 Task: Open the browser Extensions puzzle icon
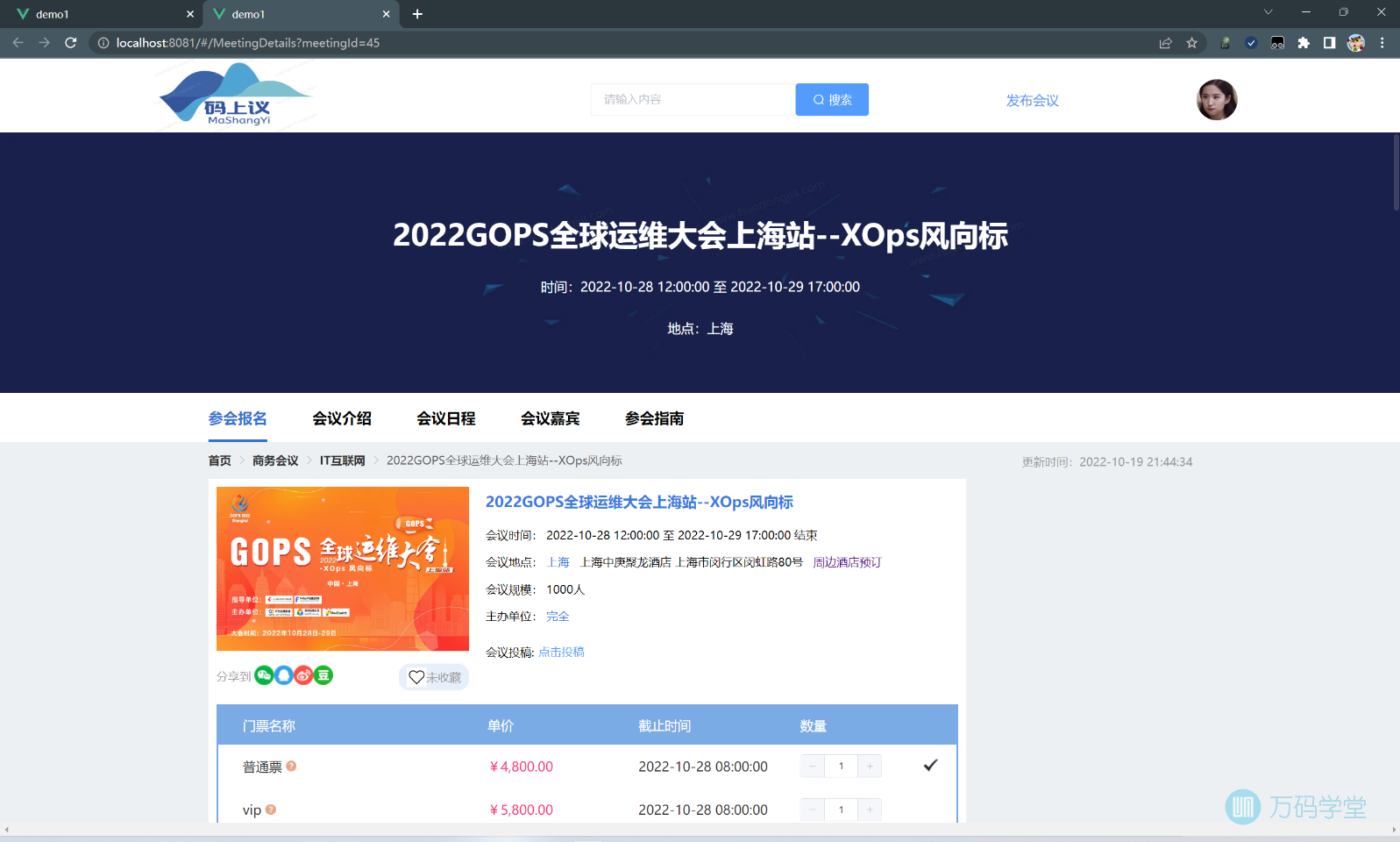click(1304, 43)
